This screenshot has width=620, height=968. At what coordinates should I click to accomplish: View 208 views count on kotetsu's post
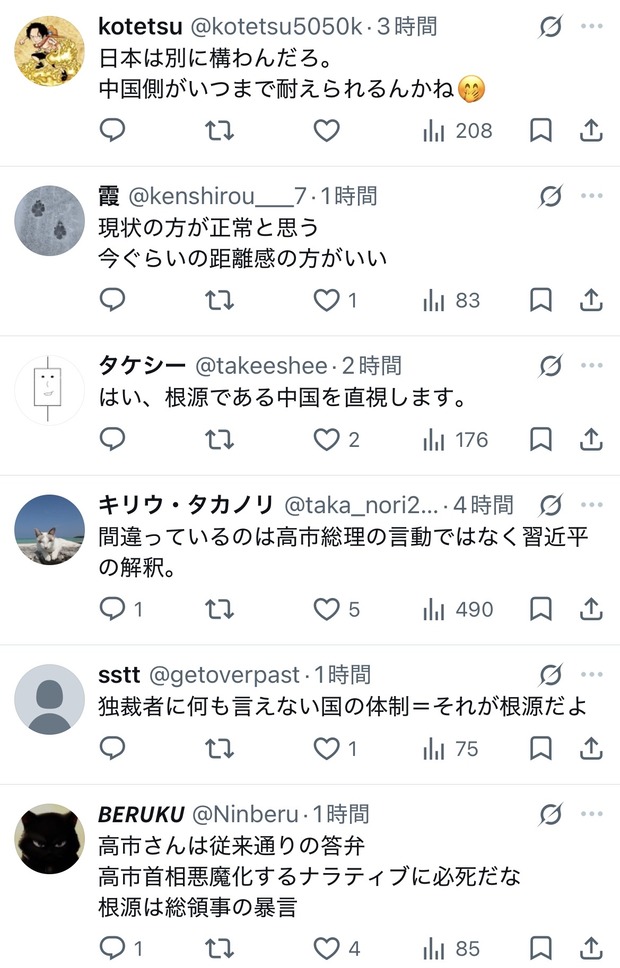(x=458, y=130)
